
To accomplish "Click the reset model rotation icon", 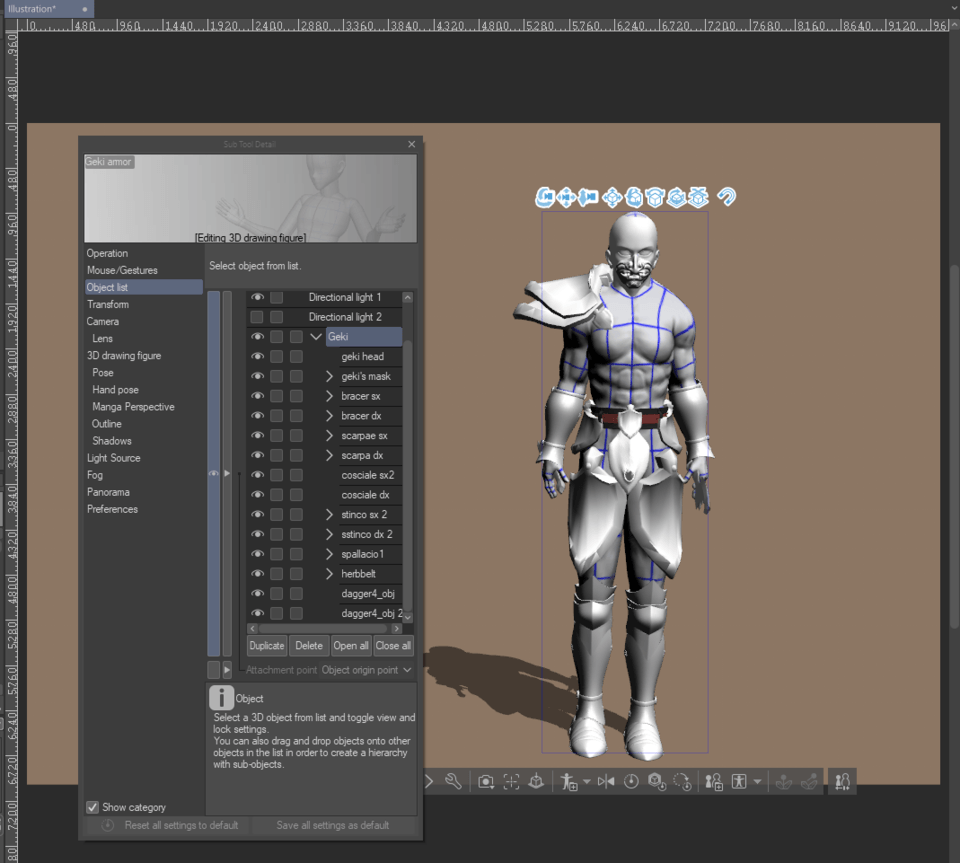I will pyautogui.click(x=681, y=782).
